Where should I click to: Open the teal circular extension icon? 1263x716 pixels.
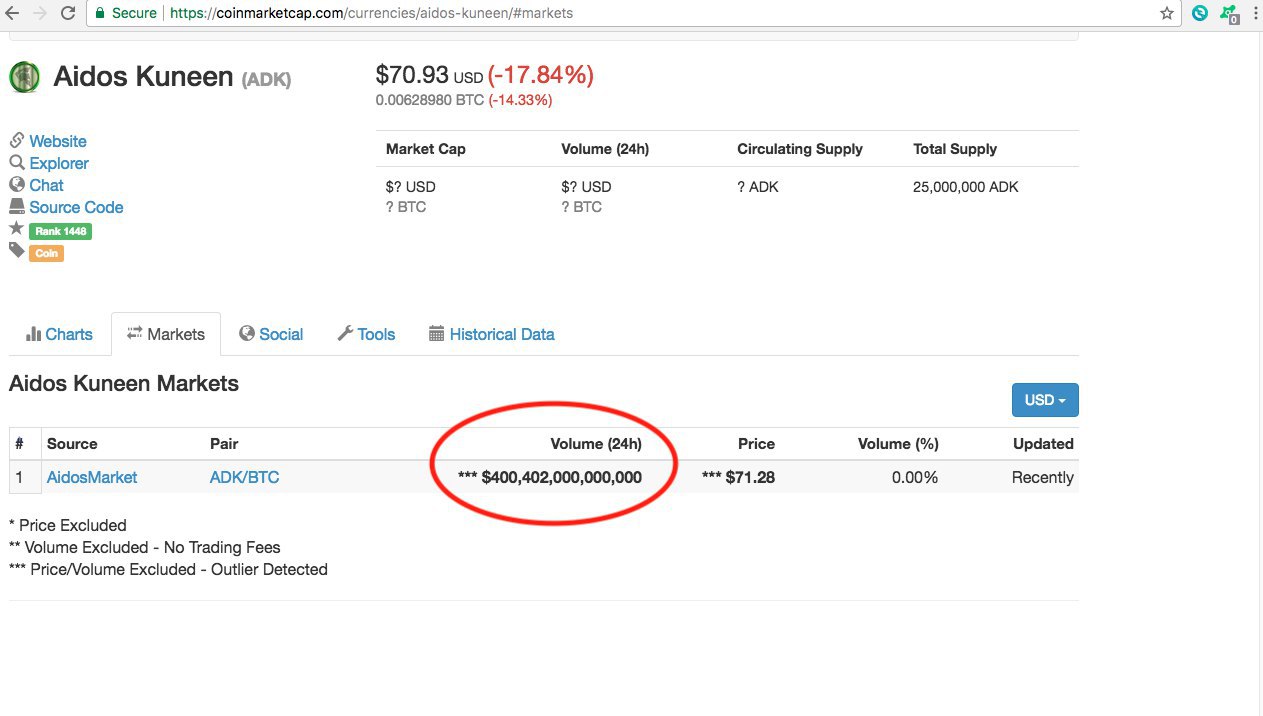[x=1200, y=14]
